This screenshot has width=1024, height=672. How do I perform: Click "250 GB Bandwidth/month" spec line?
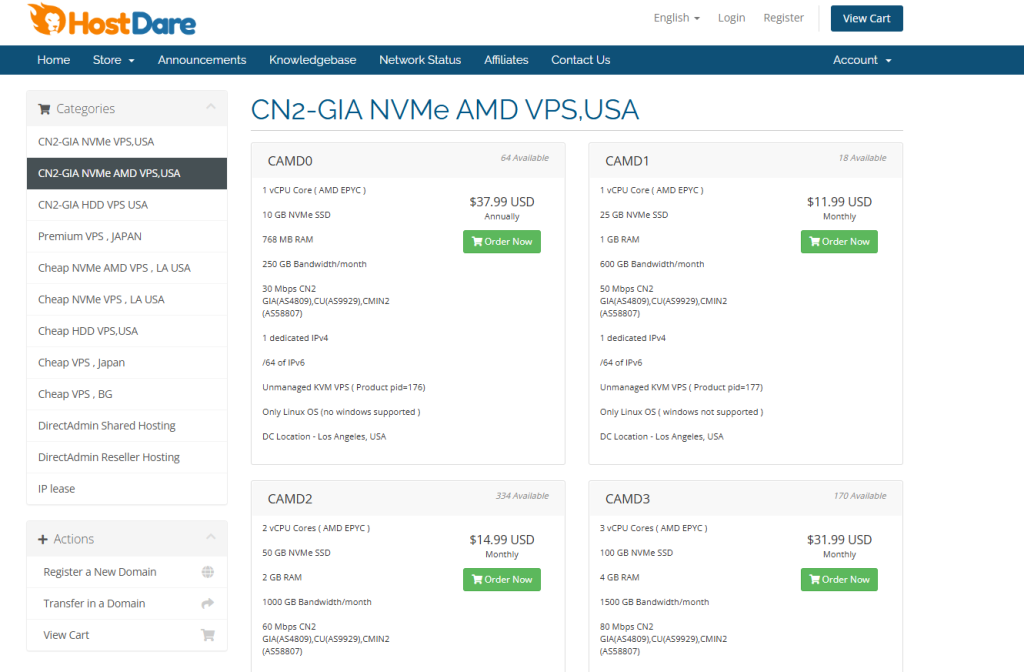(314, 264)
